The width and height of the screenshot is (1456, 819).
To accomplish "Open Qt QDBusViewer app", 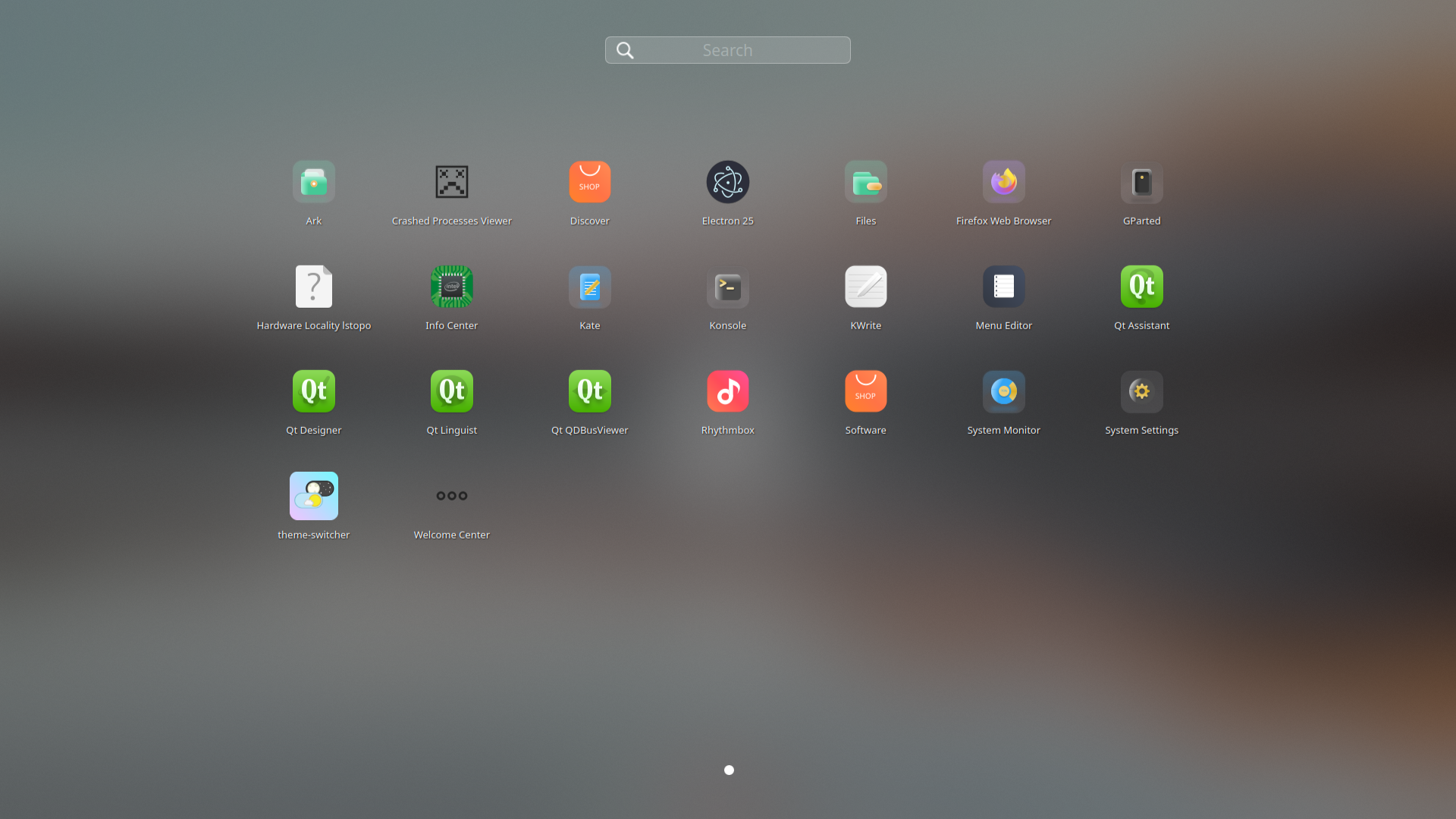I will pos(589,390).
